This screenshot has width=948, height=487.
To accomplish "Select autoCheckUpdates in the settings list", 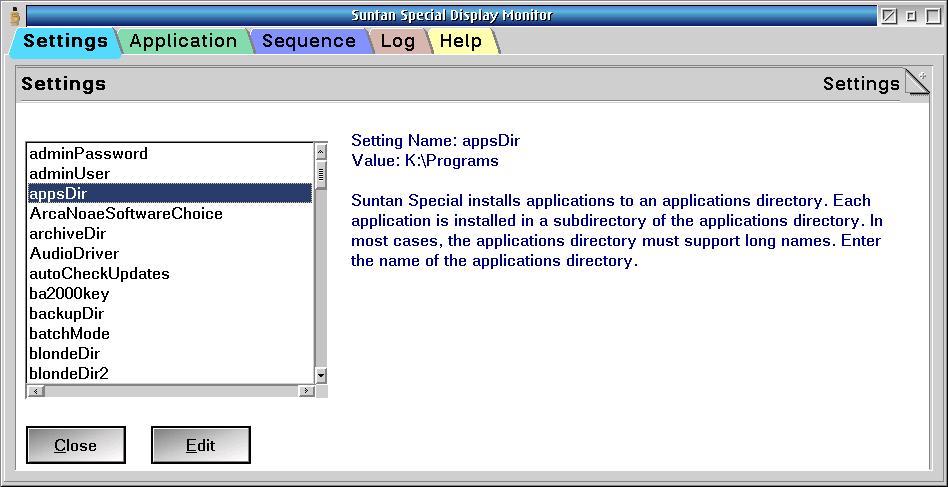I will click(x=170, y=273).
